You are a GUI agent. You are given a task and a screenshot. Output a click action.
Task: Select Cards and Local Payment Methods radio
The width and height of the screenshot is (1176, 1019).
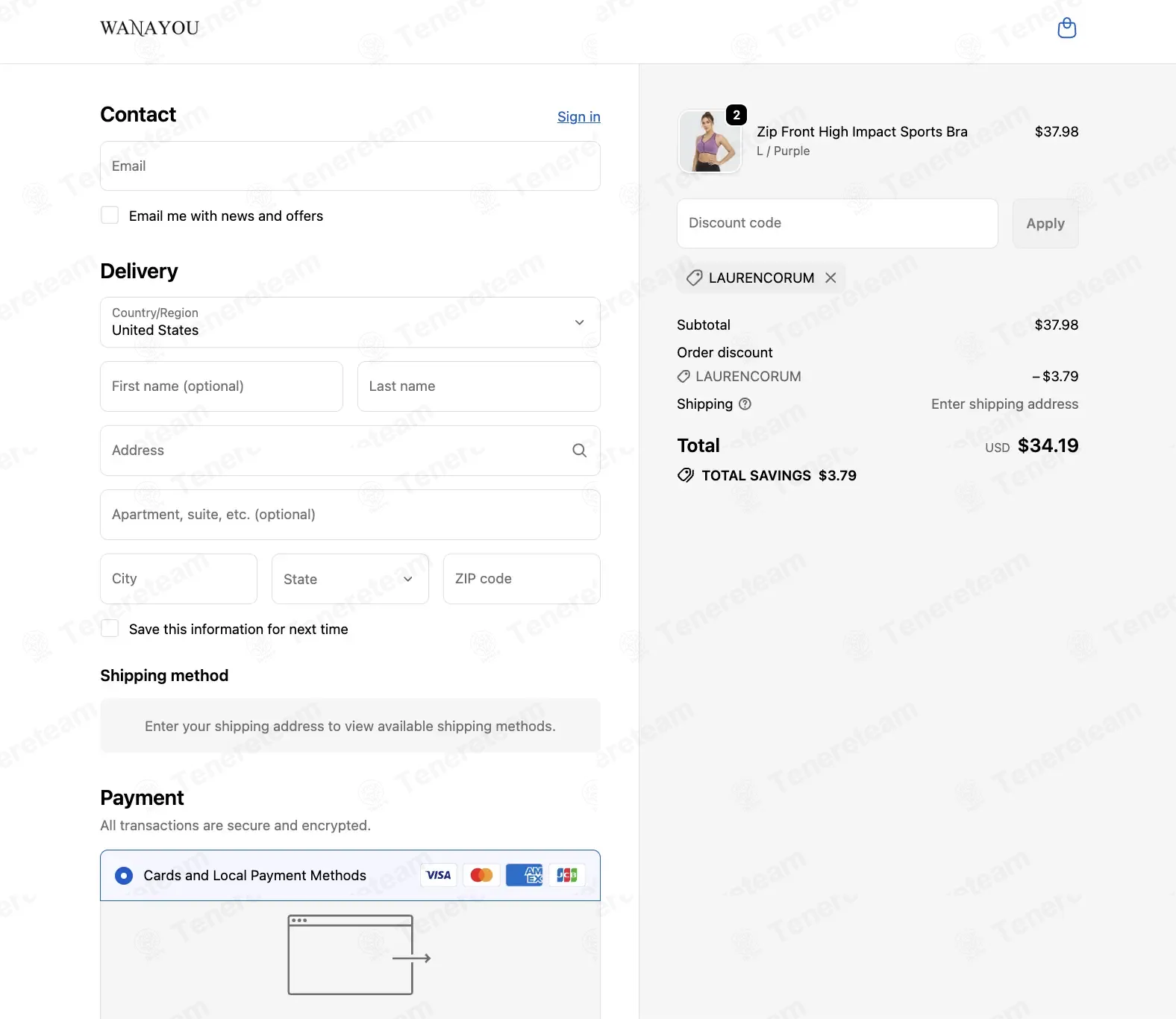124,875
